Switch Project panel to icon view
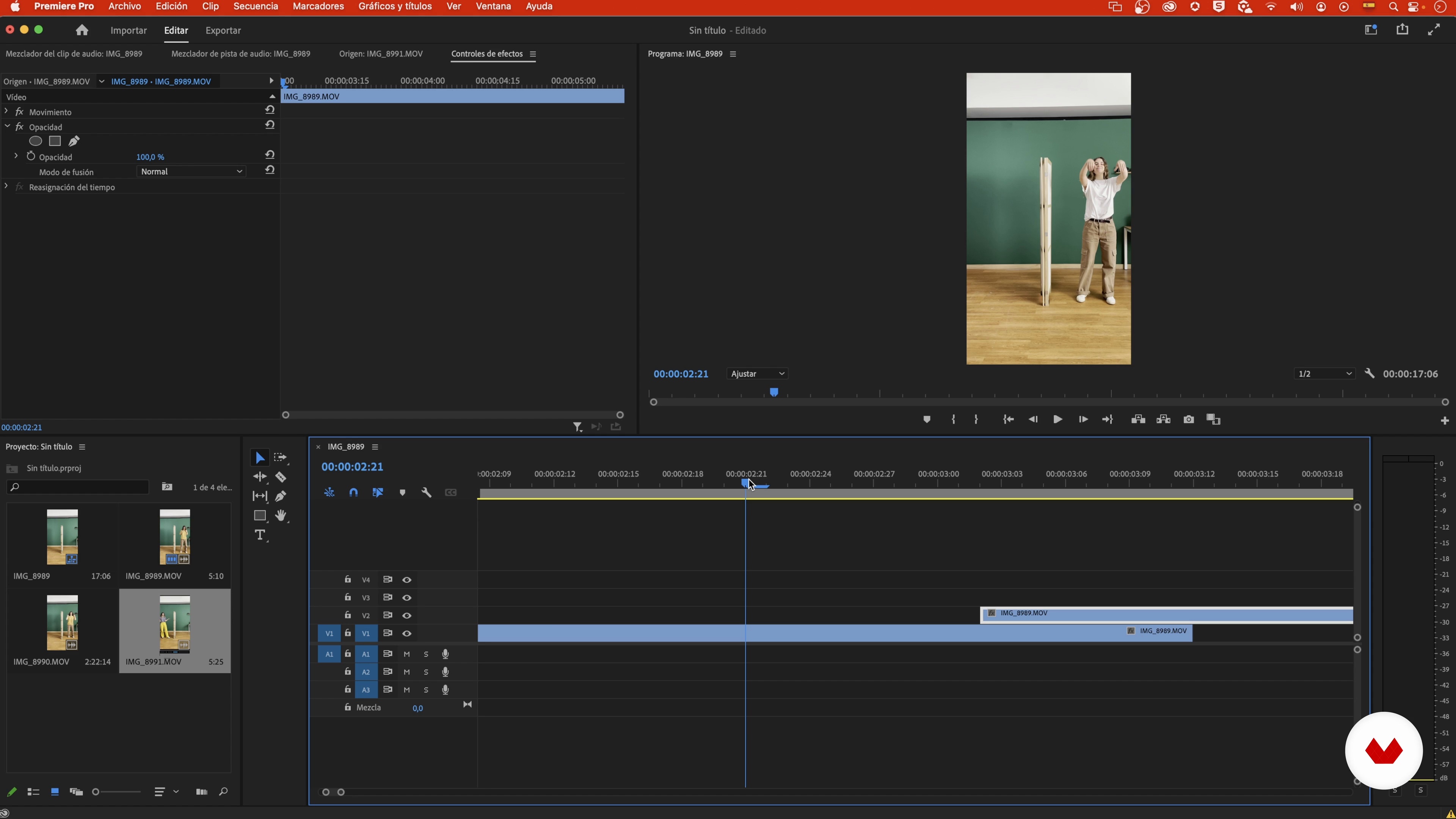The height and width of the screenshot is (819, 1456). [55, 792]
